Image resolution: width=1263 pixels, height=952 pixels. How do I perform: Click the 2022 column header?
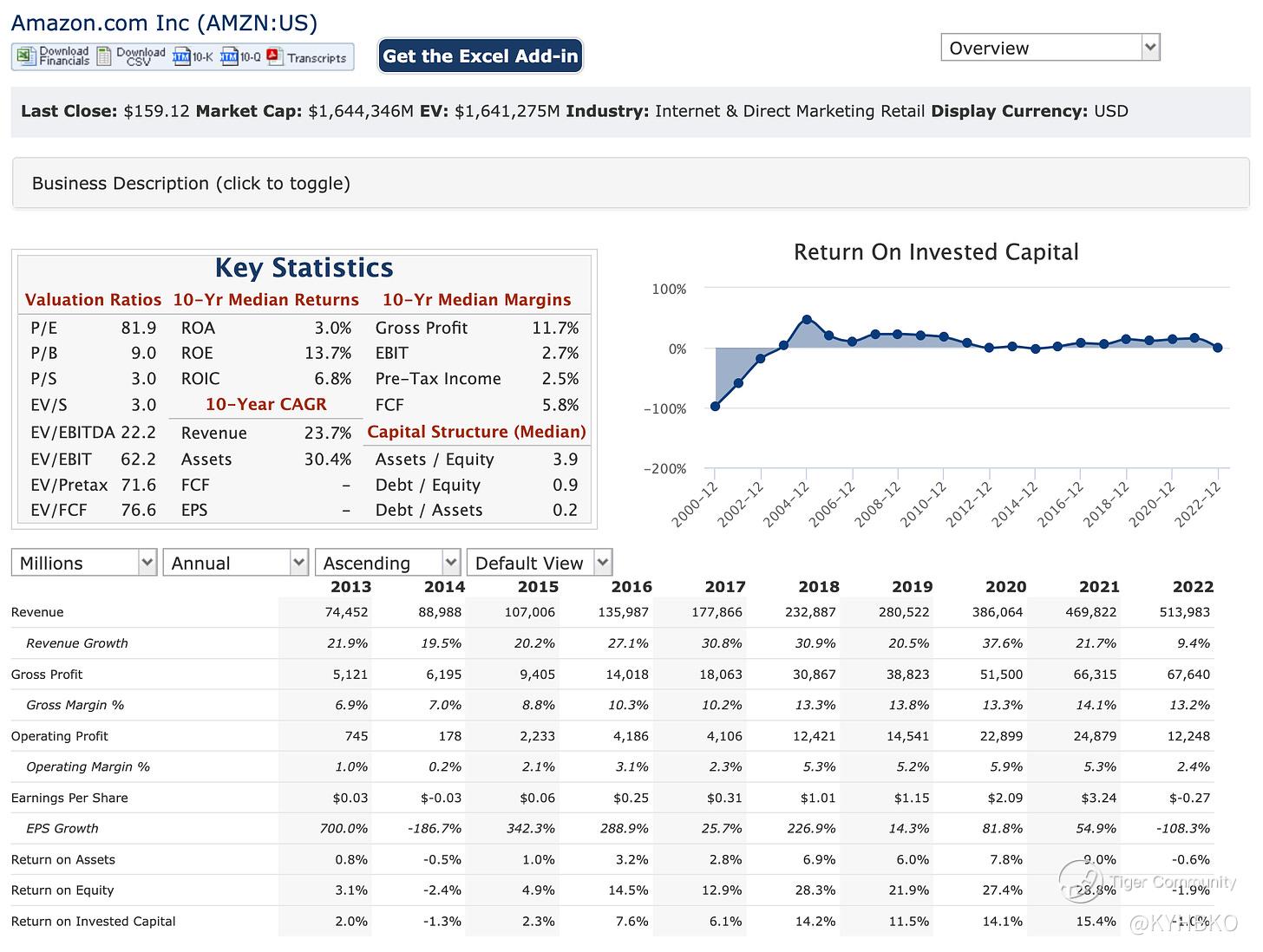point(1193,587)
